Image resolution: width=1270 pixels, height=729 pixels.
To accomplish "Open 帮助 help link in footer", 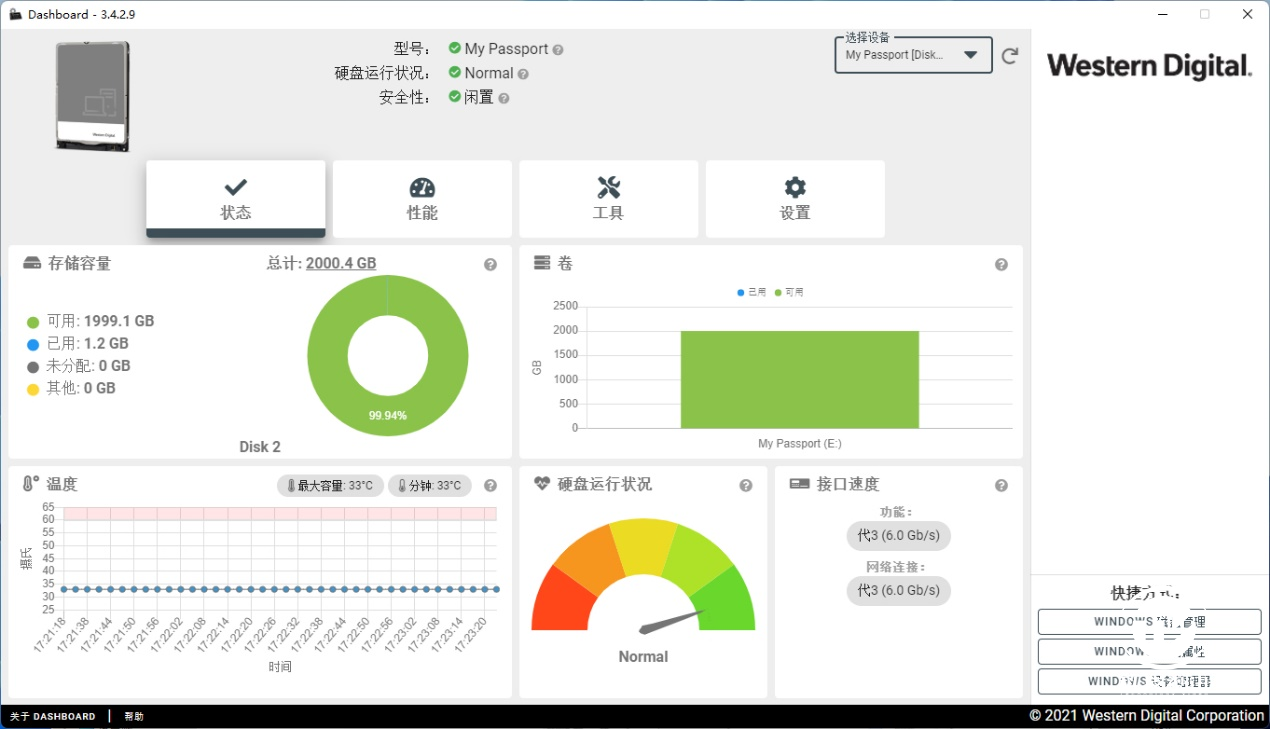I will [134, 716].
